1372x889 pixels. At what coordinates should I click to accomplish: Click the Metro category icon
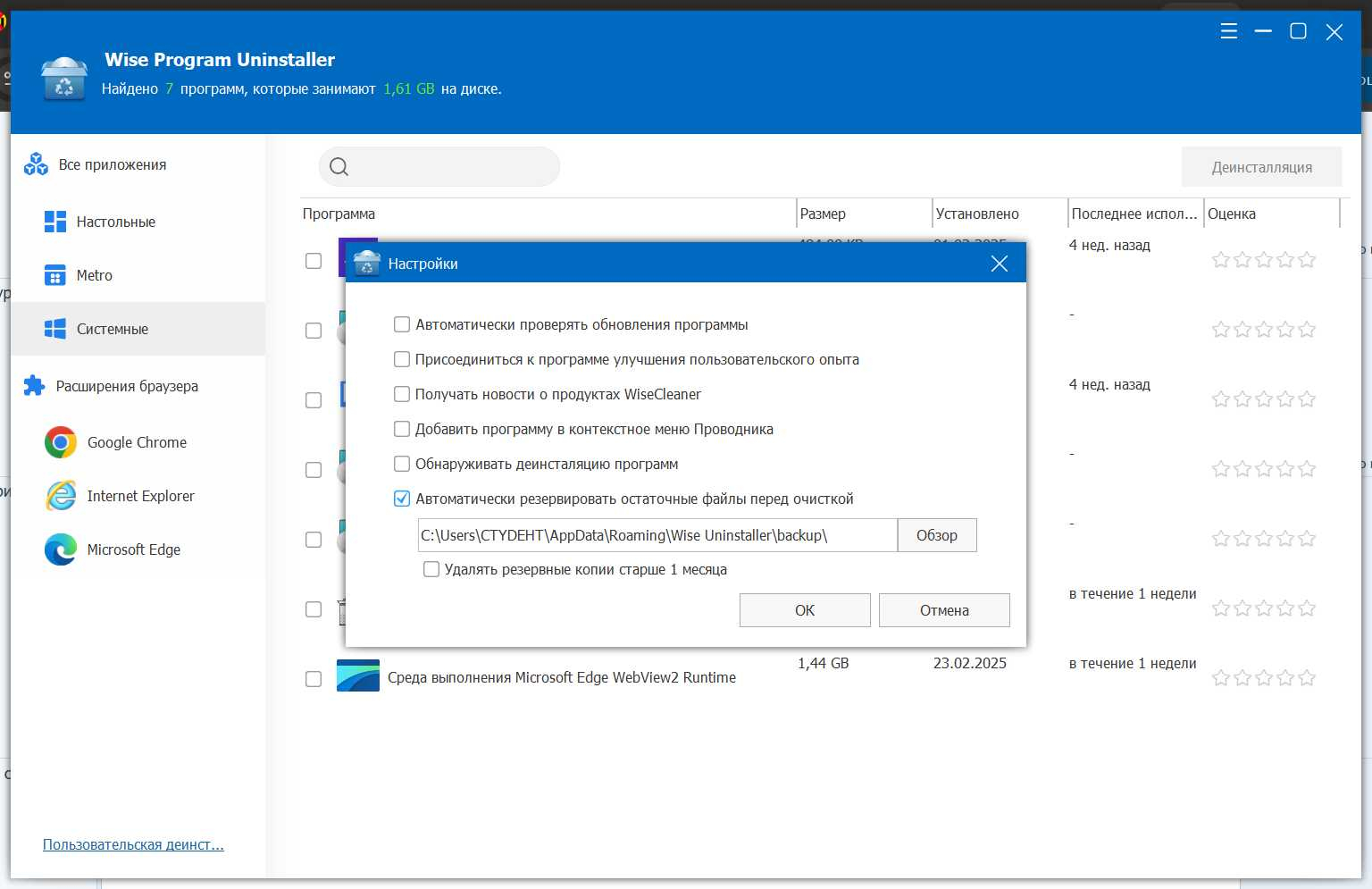tap(55, 275)
